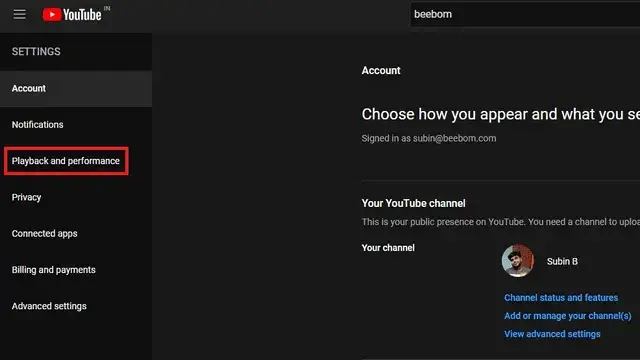640x360 pixels.
Task: Open Advanced settings in sidebar
Action: (x=76, y=306)
